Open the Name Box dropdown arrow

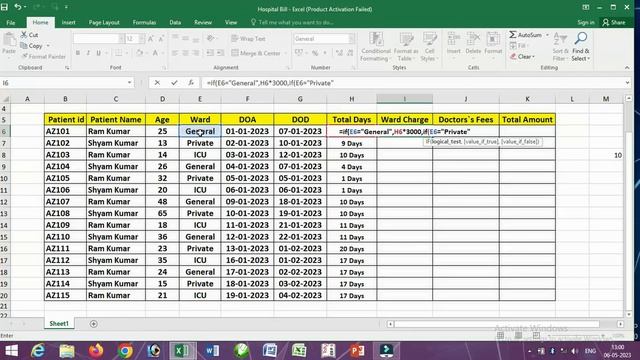(x=129, y=83)
